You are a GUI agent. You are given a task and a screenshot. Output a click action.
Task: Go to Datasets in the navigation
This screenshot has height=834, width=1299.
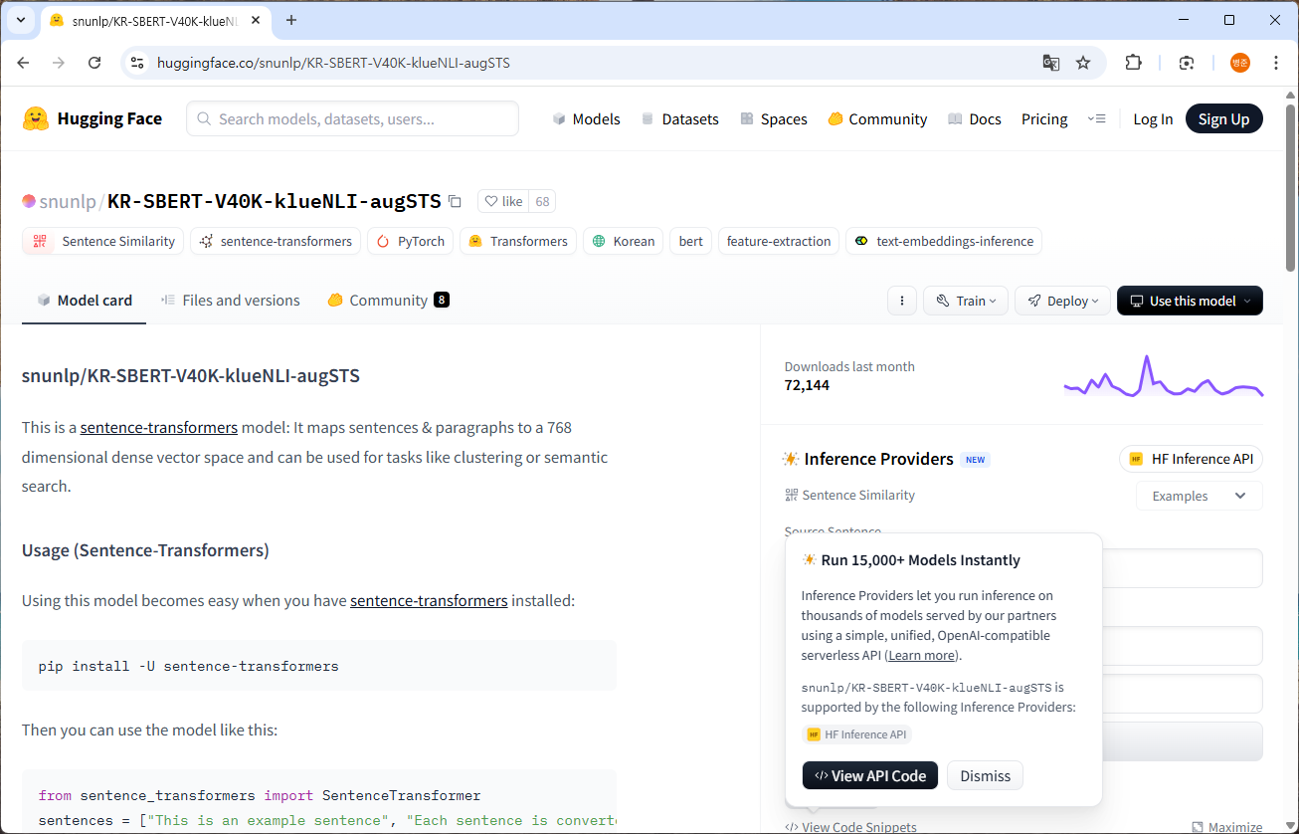pyautogui.click(x=680, y=119)
